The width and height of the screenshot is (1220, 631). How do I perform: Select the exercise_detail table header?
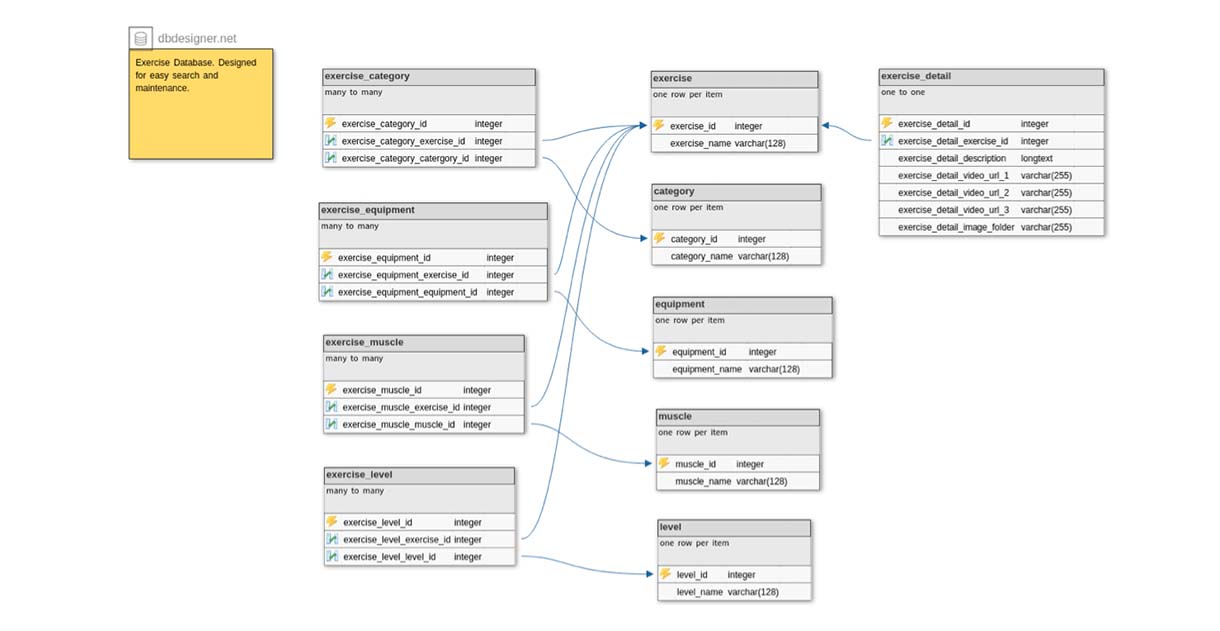click(991, 76)
